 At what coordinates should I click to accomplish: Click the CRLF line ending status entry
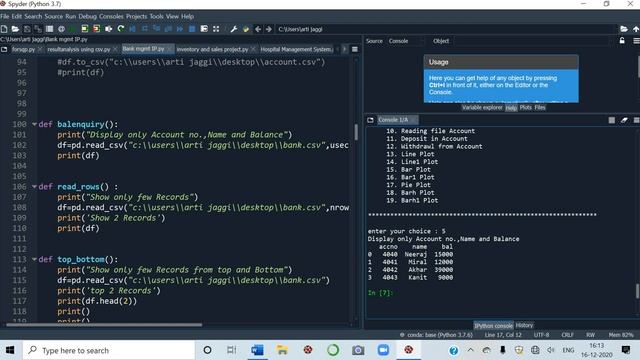pyautogui.click(x=567, y=335)
